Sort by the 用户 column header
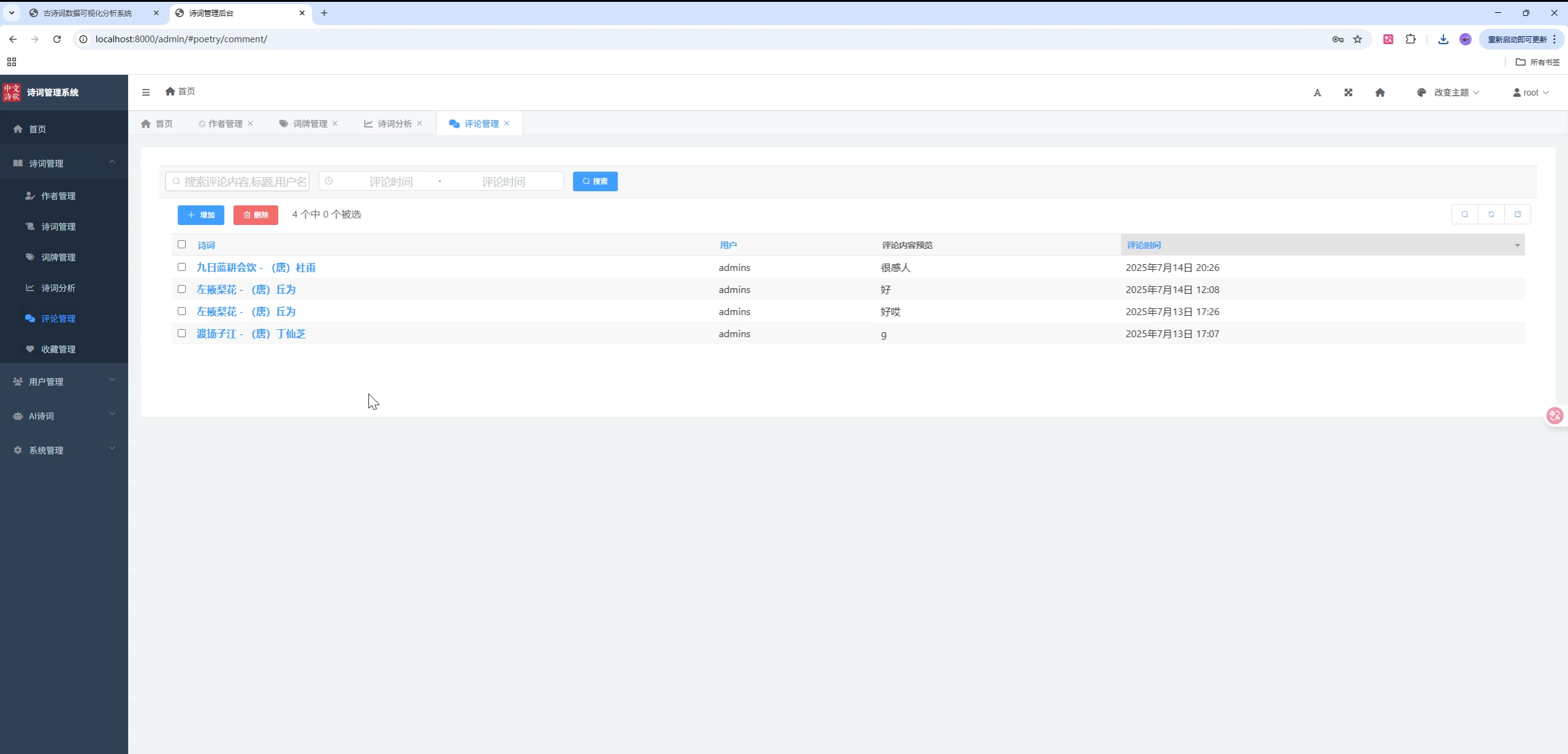 coord(728,245)
